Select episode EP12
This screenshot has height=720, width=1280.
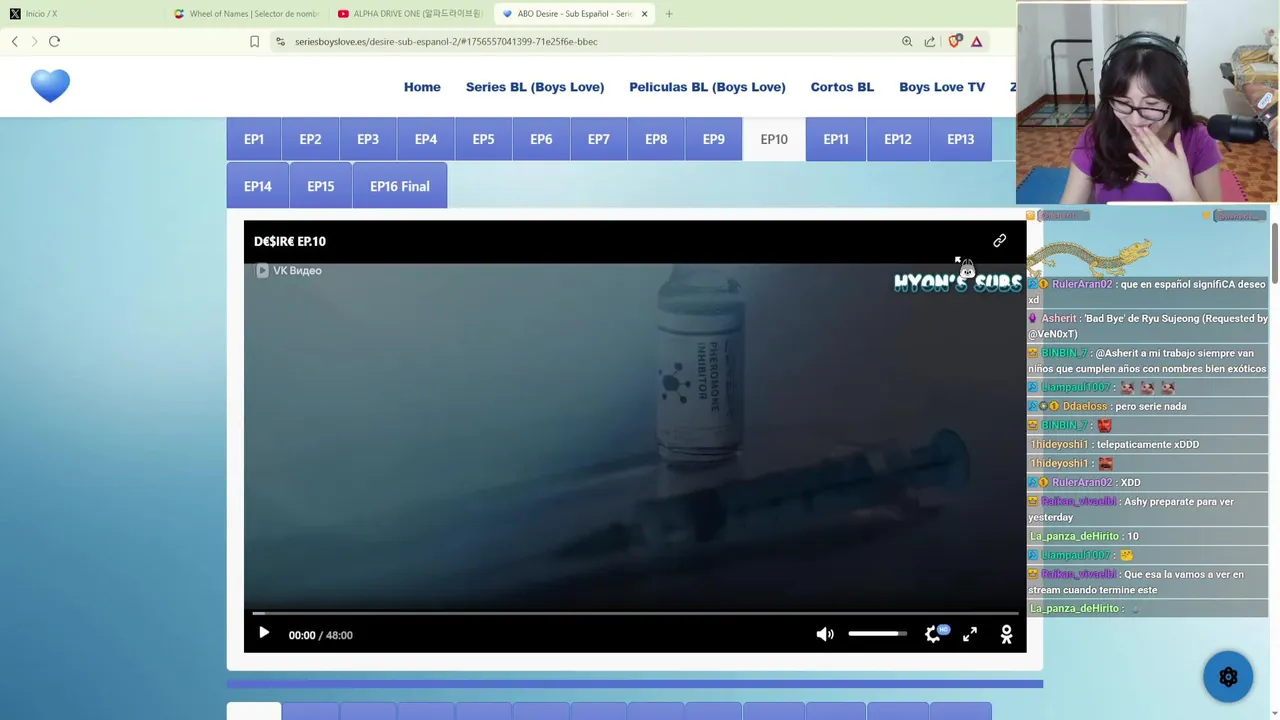(x=898, y=139)
